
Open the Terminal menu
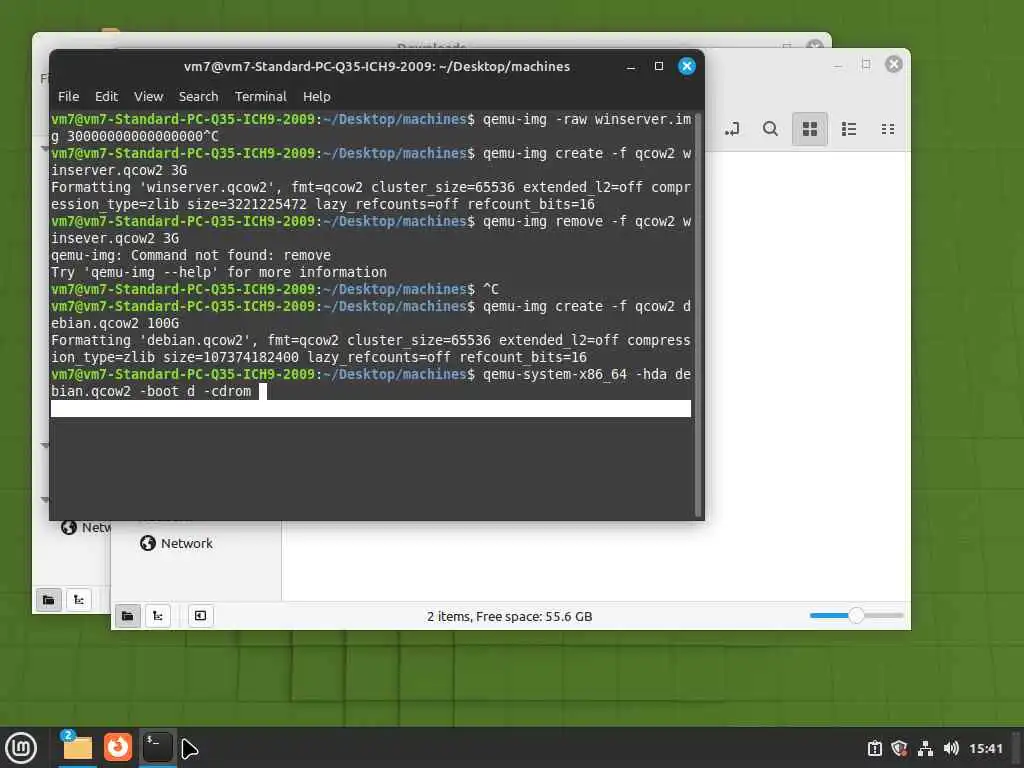(x=261, y=97)
